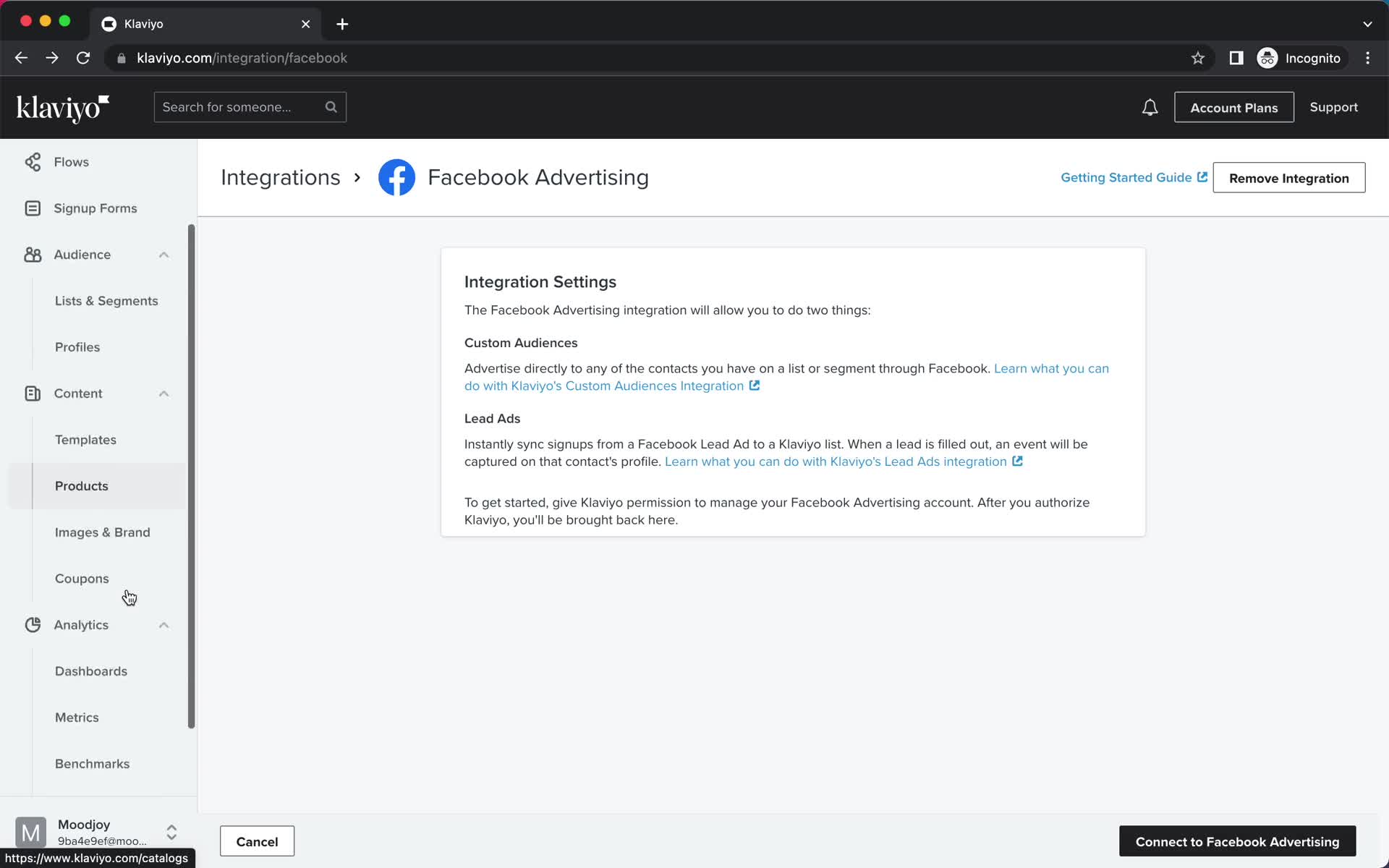Click the Cancel button
This screenshot has width=1389, height=868.
coord(257,841)
